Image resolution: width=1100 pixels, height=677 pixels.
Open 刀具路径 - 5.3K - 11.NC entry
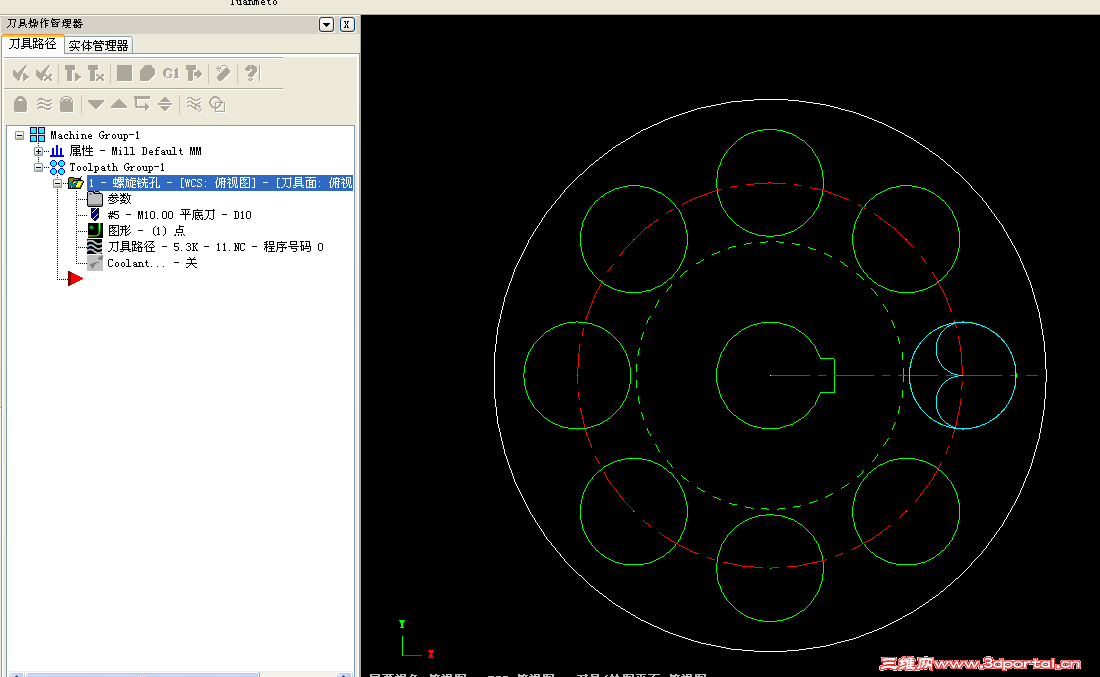tap(215, 247)
